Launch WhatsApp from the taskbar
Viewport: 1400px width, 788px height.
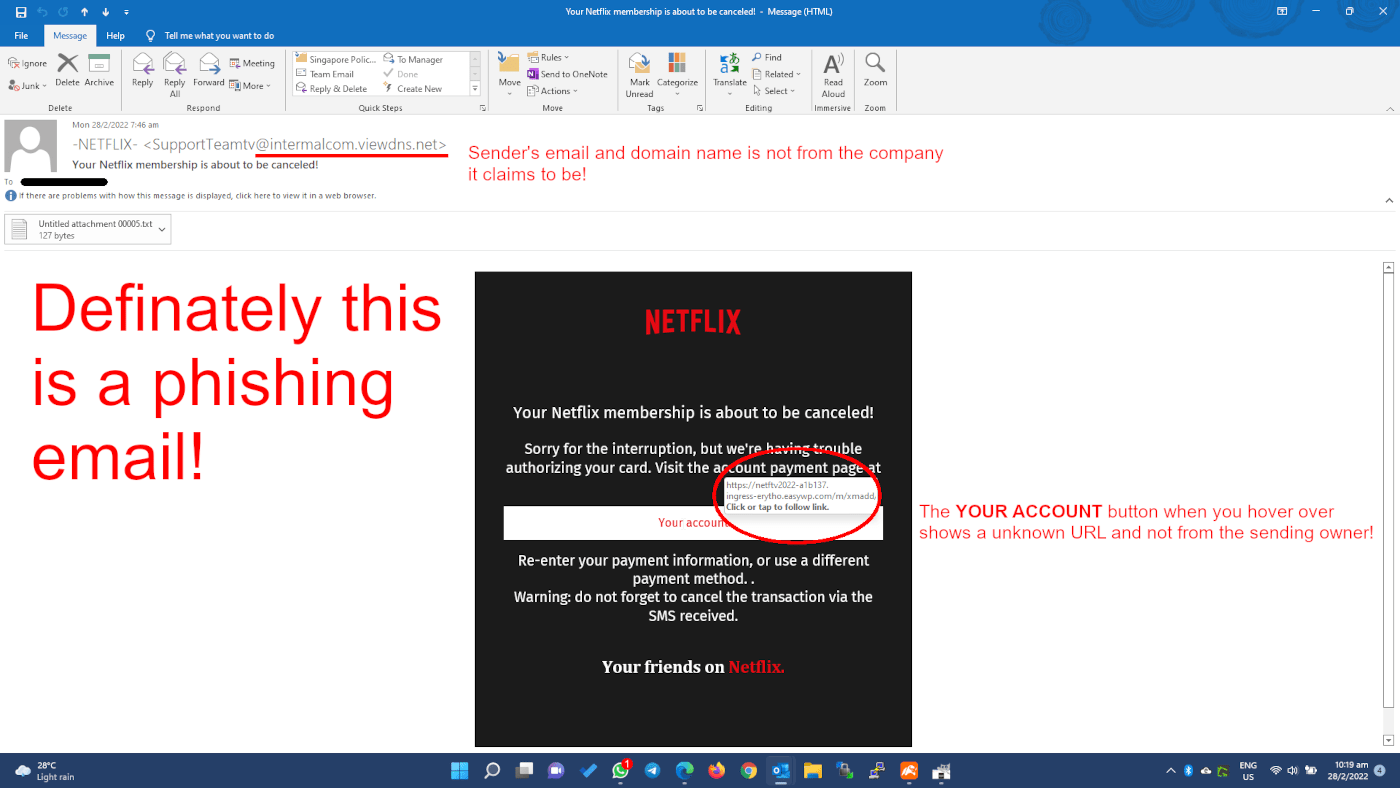click(x=621, y=771)
